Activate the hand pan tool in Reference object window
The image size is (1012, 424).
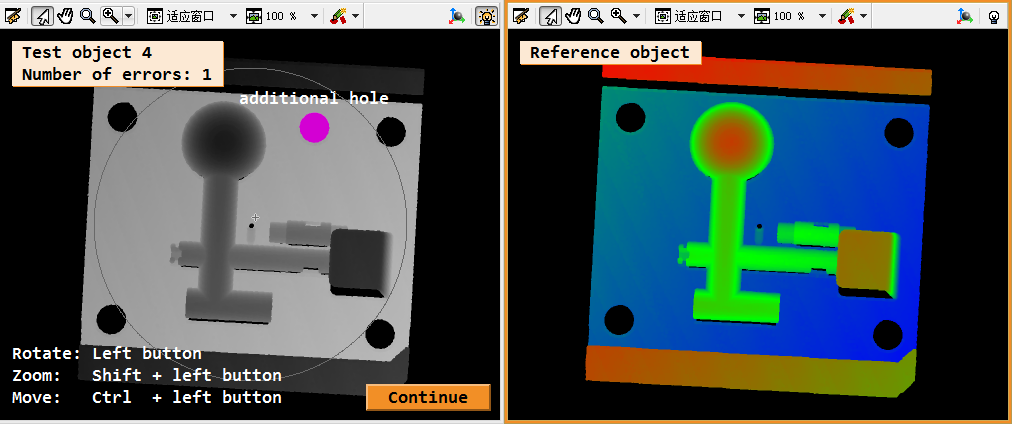pyautogui.click(x=572, y=15)
